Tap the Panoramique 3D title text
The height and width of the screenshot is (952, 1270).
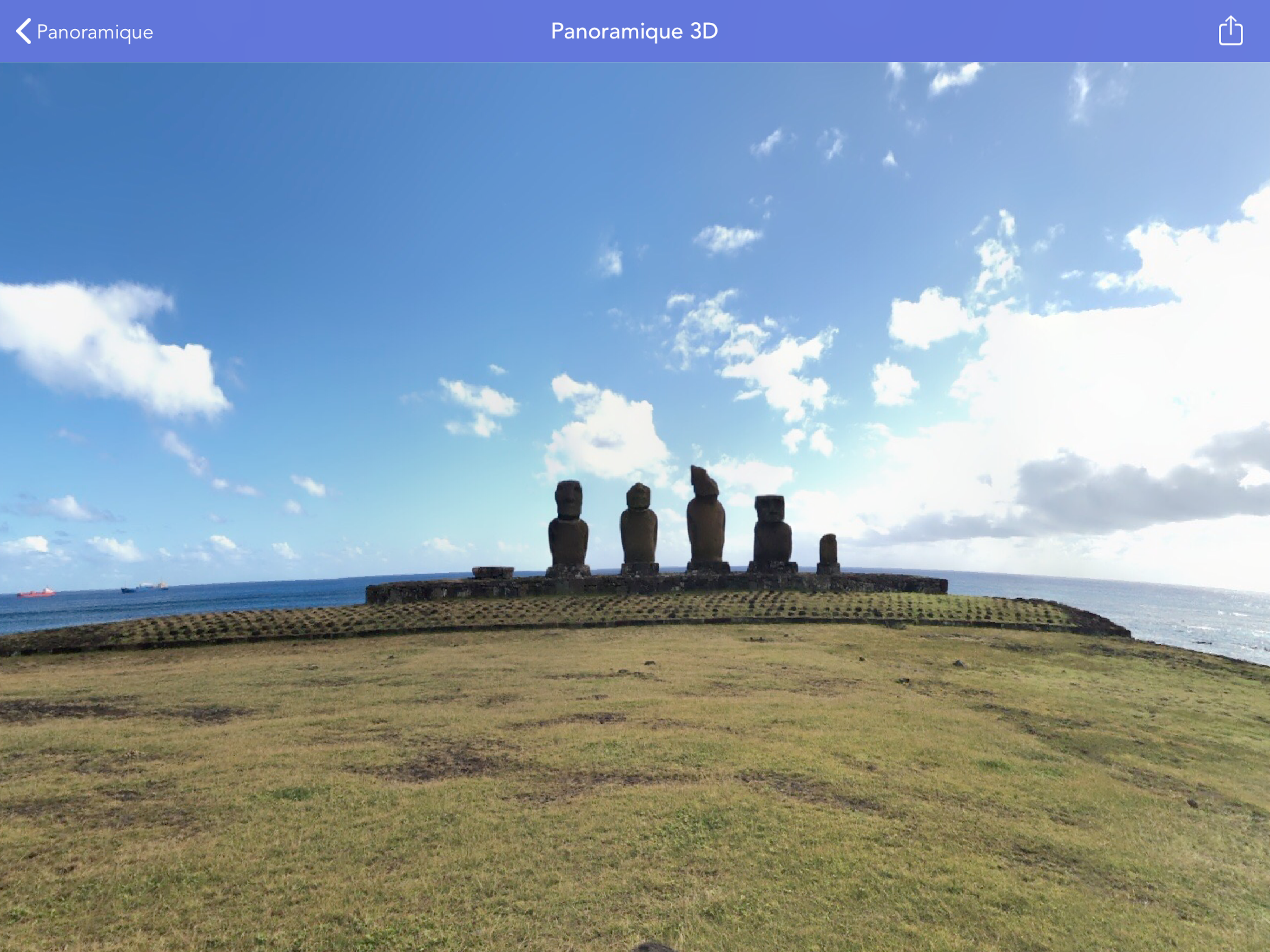pos(634,32)
